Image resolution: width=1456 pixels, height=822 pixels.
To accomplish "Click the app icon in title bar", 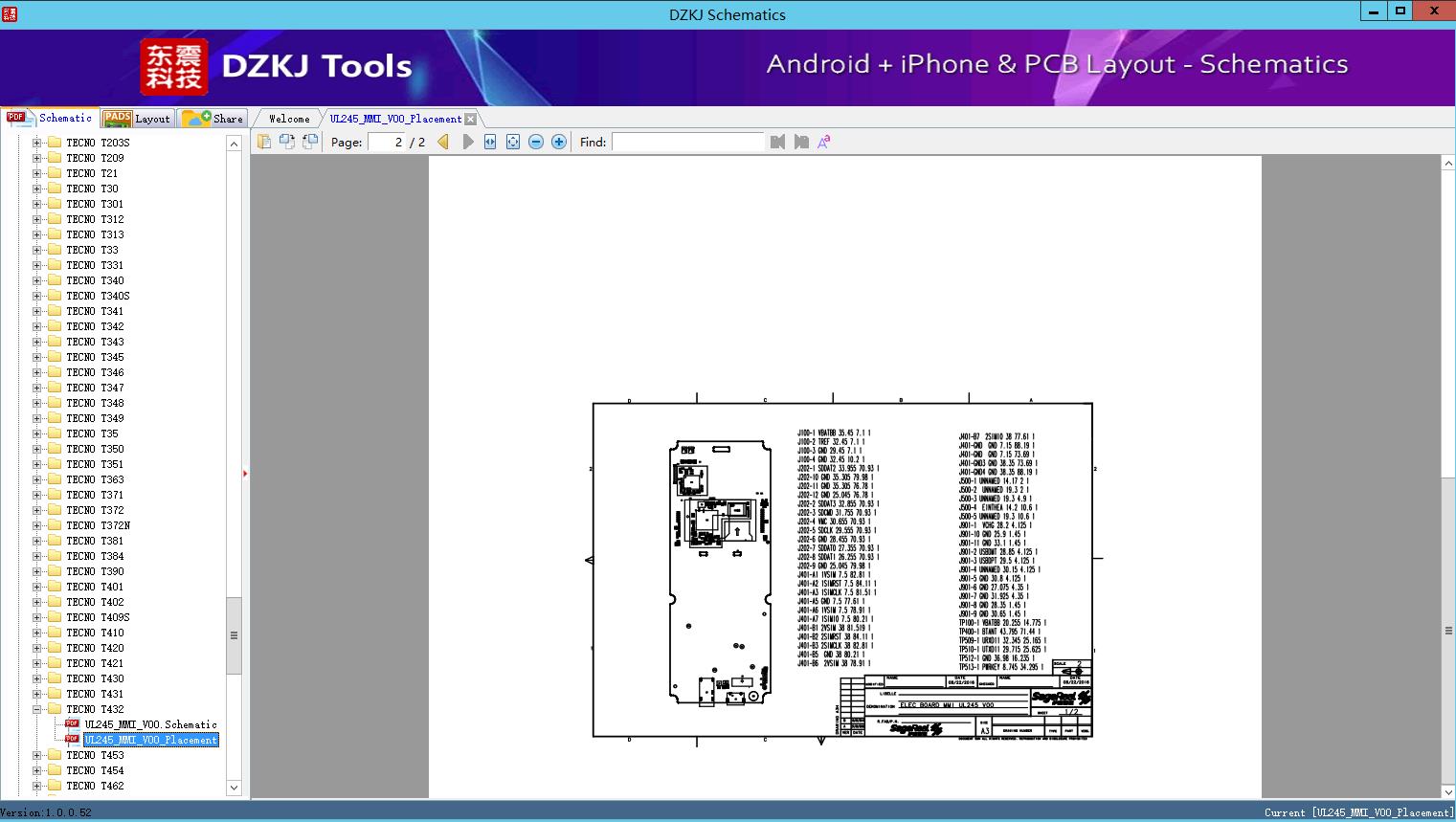I will click(x=9, y=14).
